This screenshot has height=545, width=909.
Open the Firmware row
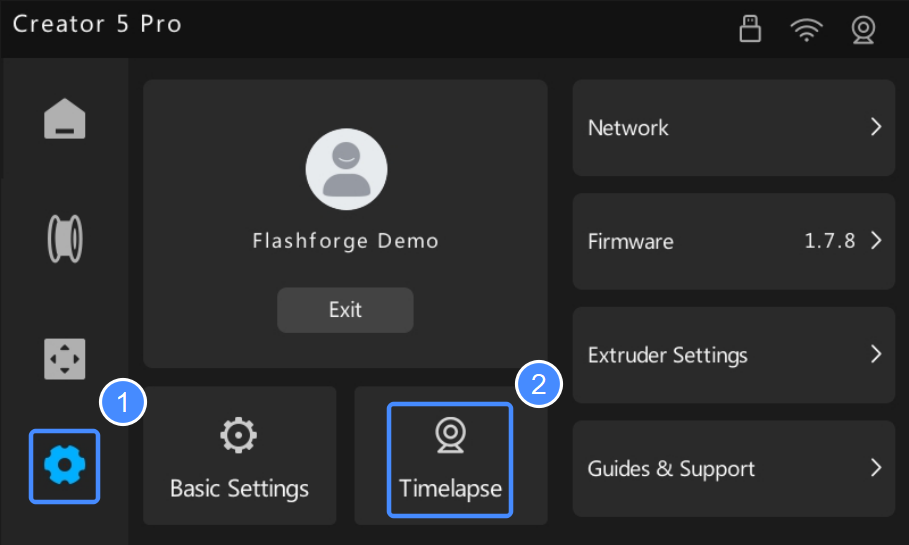[x=734, y=241]
